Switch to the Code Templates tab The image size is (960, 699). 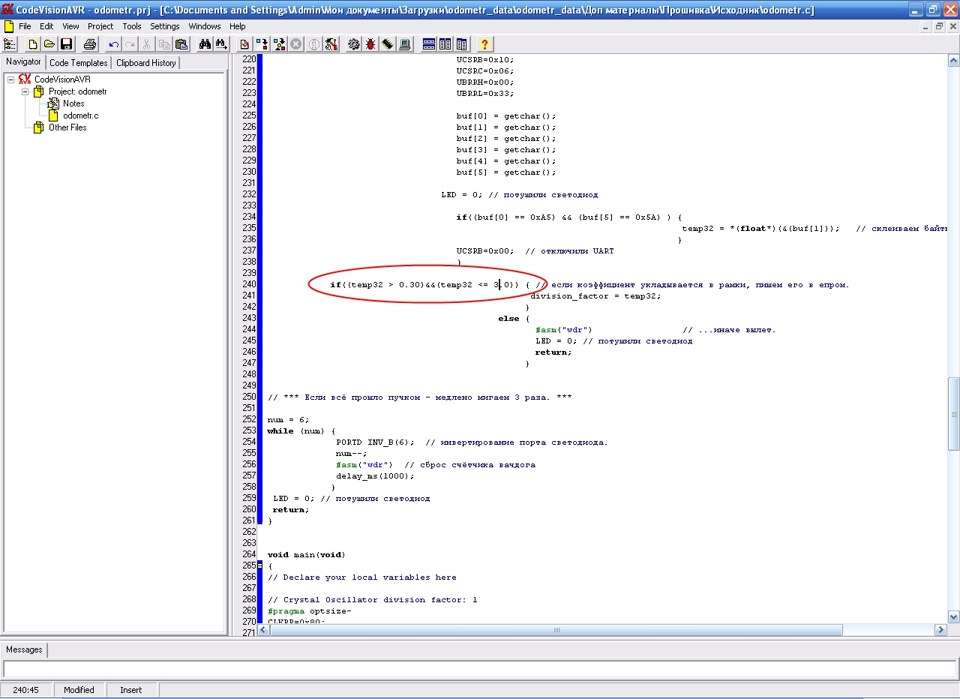coord(78,63)
